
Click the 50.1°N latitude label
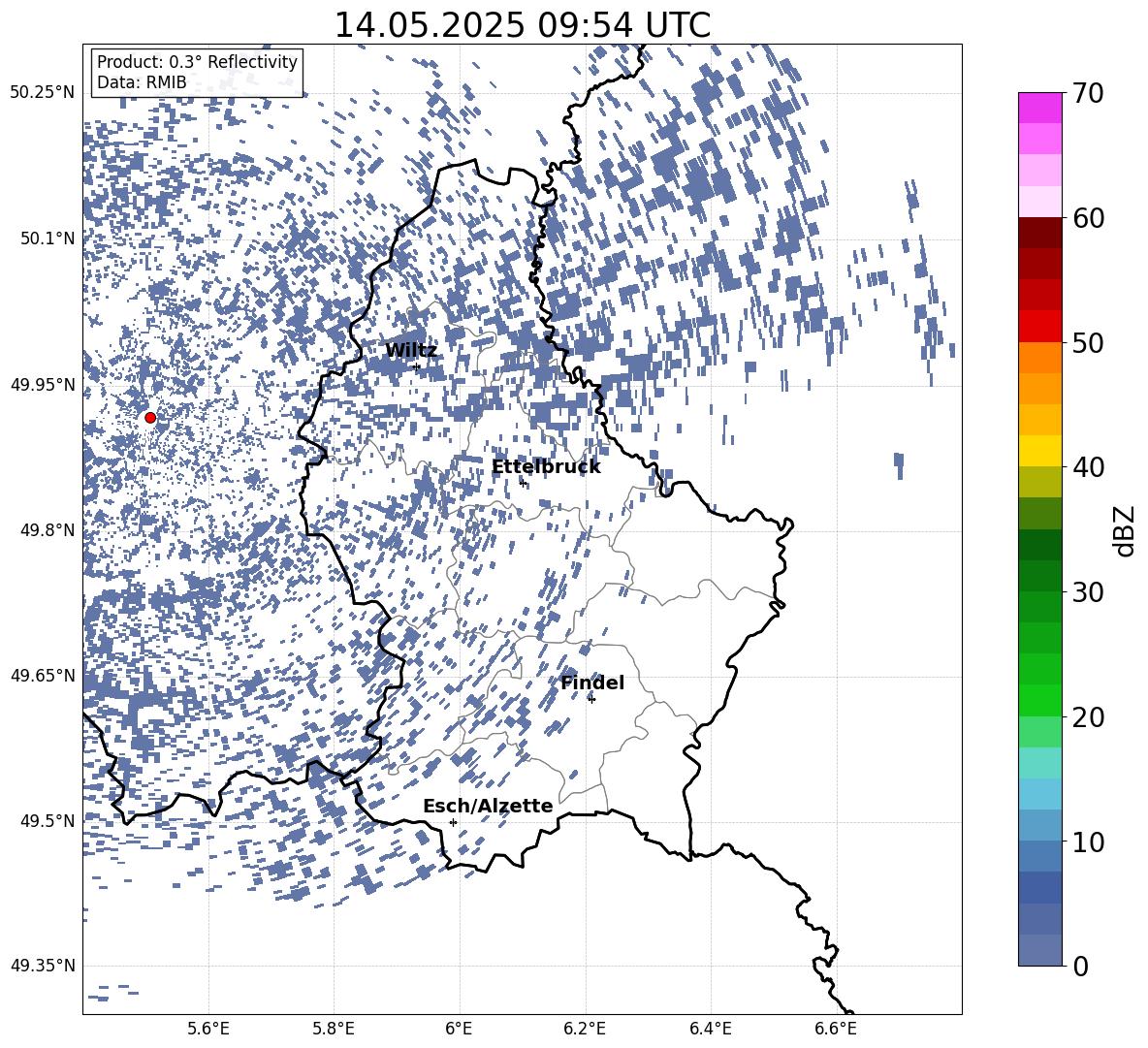point(47,238)
